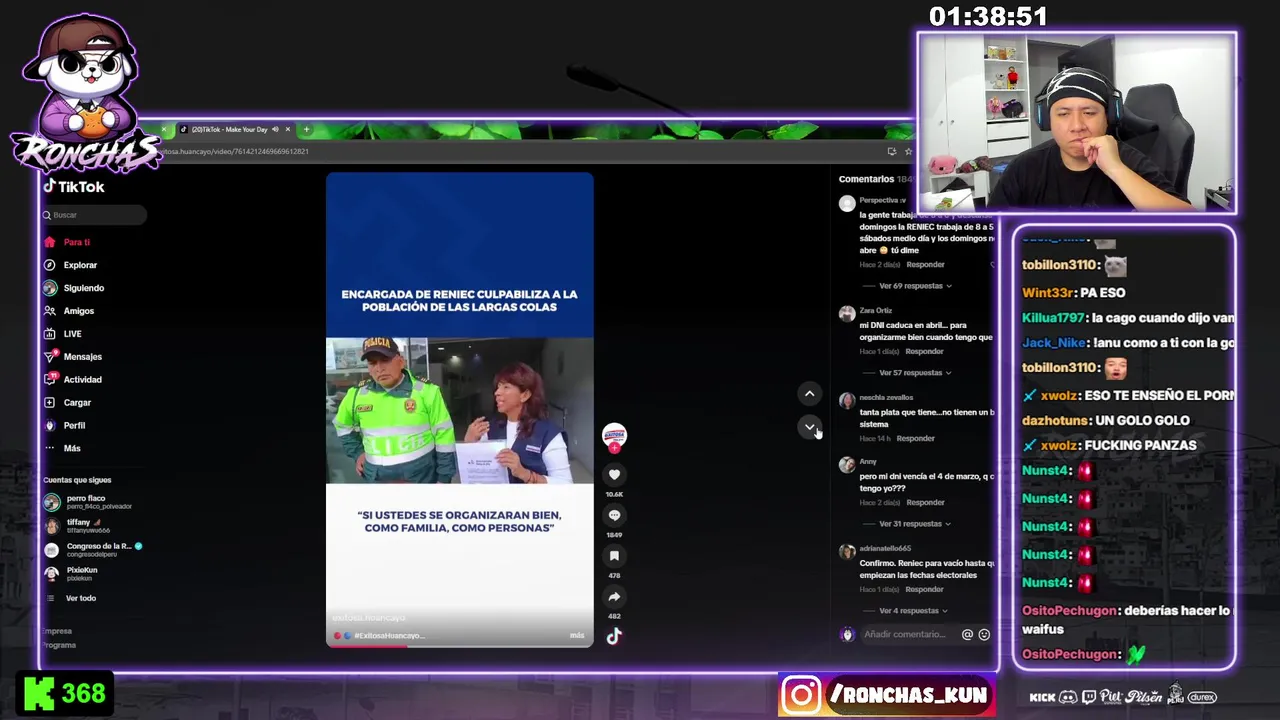
Task: Open emoji picker in comment box
Action: tap(984, 635)
